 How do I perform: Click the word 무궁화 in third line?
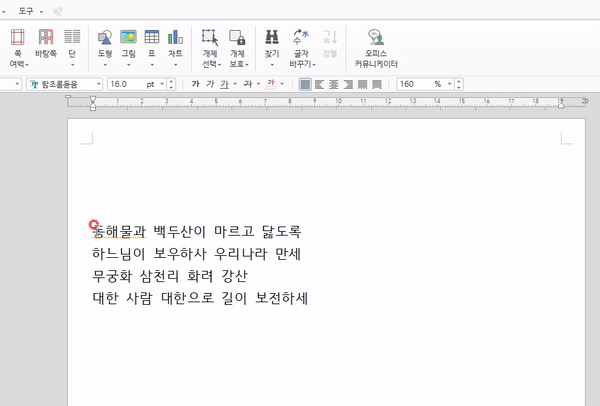pos(112,276)
